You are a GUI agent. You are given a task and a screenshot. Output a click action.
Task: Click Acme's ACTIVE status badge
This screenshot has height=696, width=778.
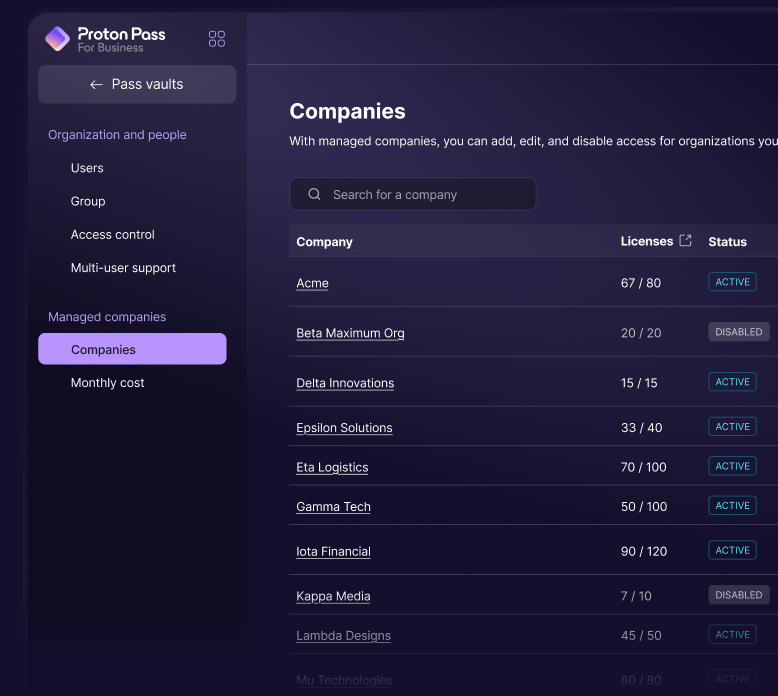pyautogui.click(x=732, y=282)
